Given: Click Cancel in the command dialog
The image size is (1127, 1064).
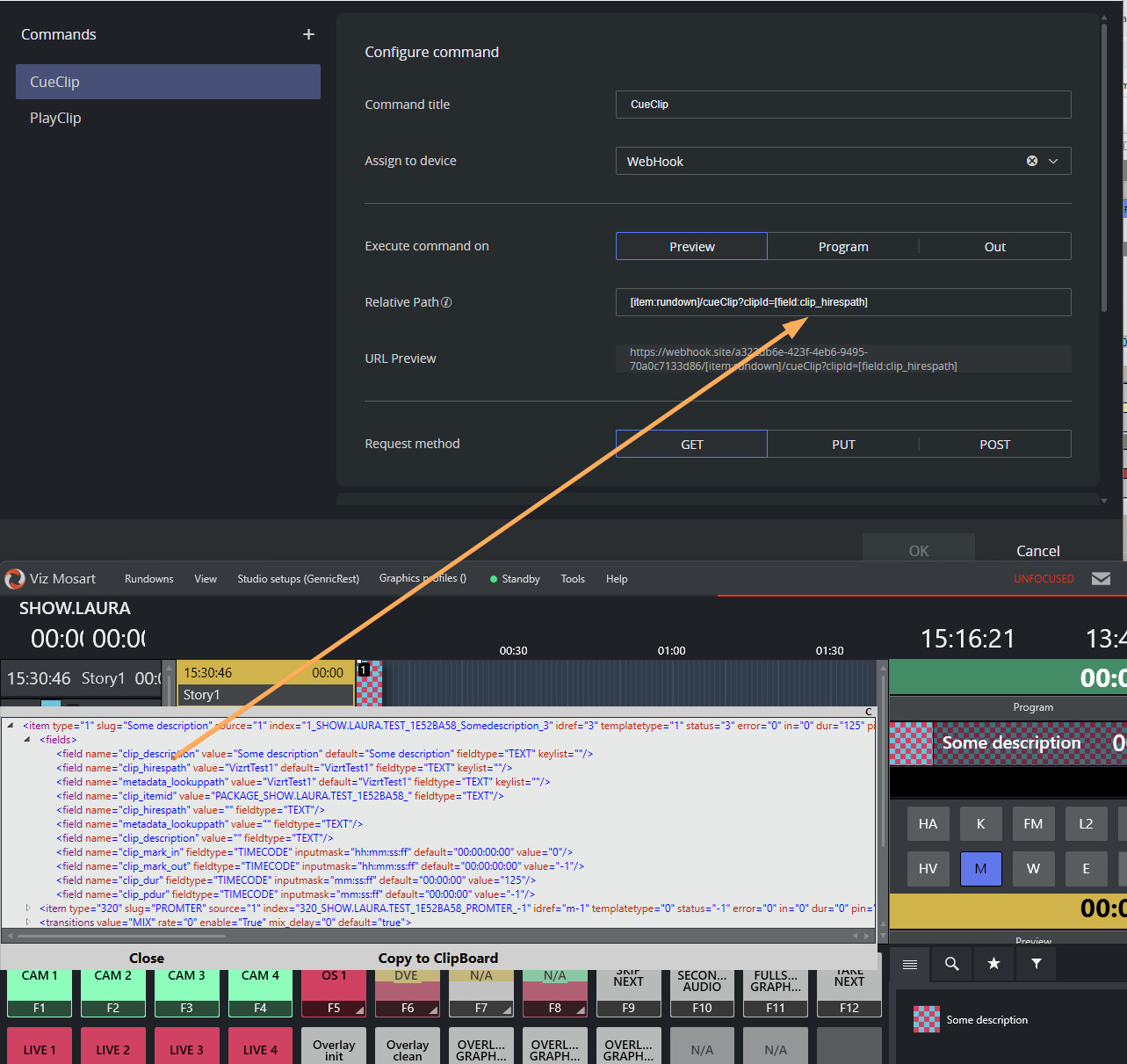Looking at the screenshot, I should tap(1037, 551).
